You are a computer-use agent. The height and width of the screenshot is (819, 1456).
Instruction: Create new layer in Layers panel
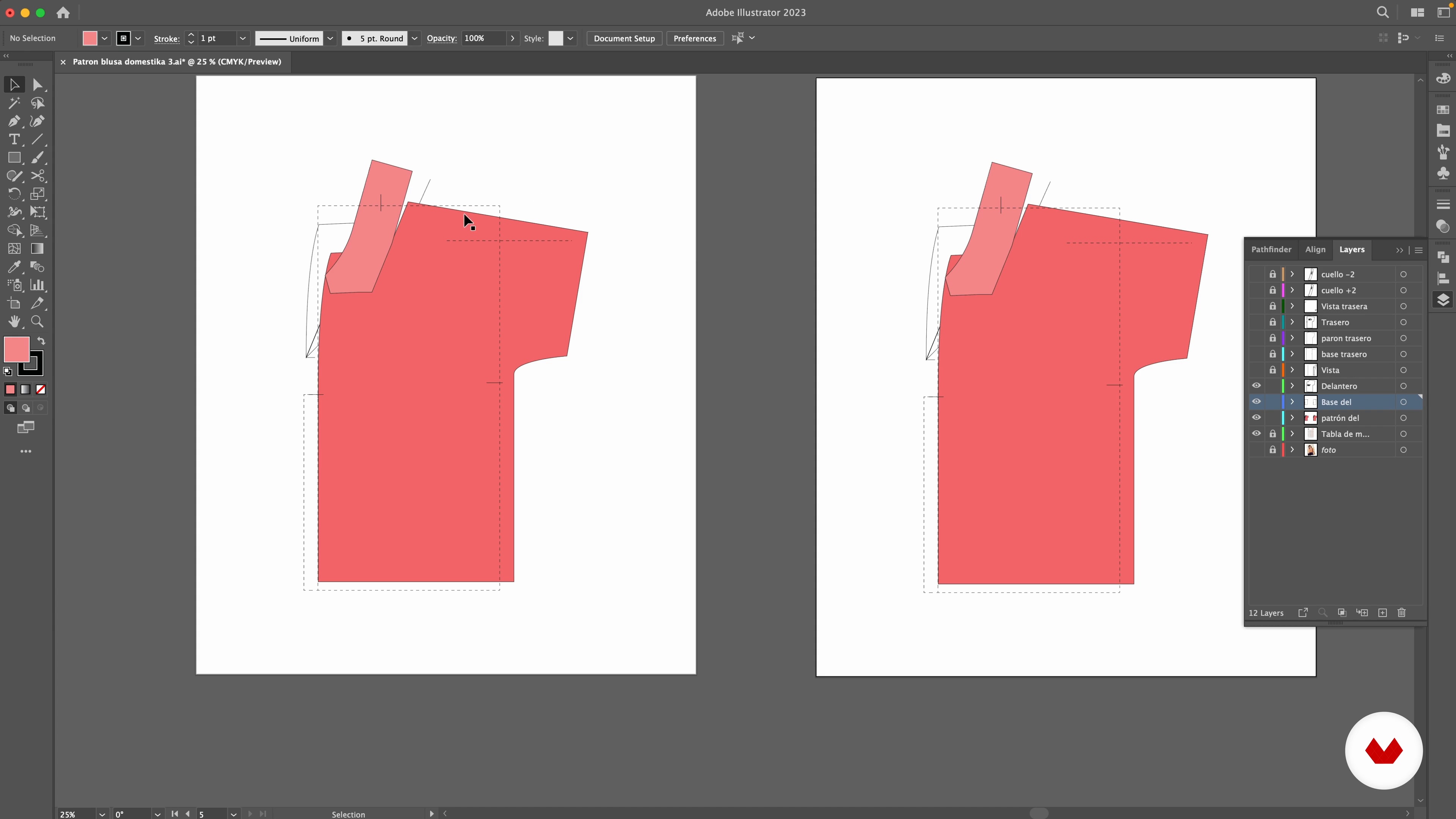pos(1382,613)
